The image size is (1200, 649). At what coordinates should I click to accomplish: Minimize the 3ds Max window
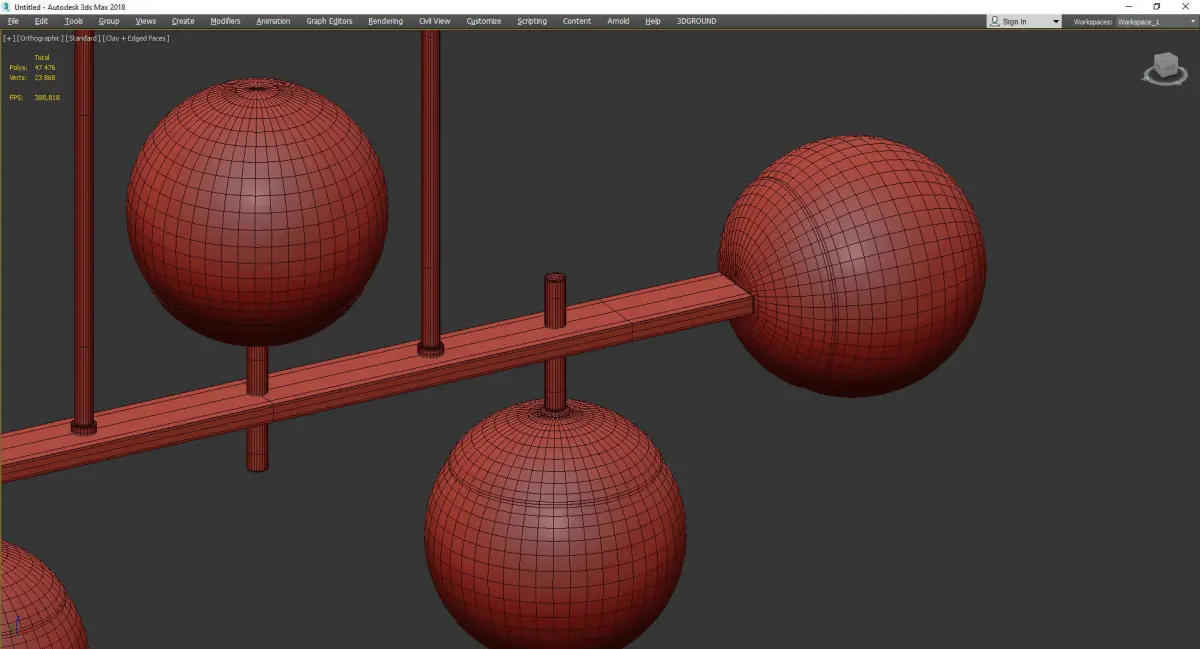pos(1129,6)
